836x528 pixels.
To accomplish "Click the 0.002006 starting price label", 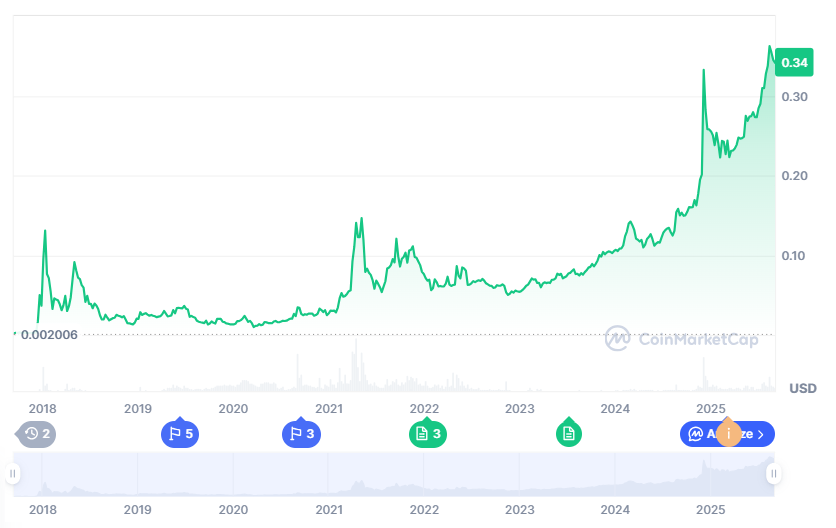I will click(x=49, y=335).
